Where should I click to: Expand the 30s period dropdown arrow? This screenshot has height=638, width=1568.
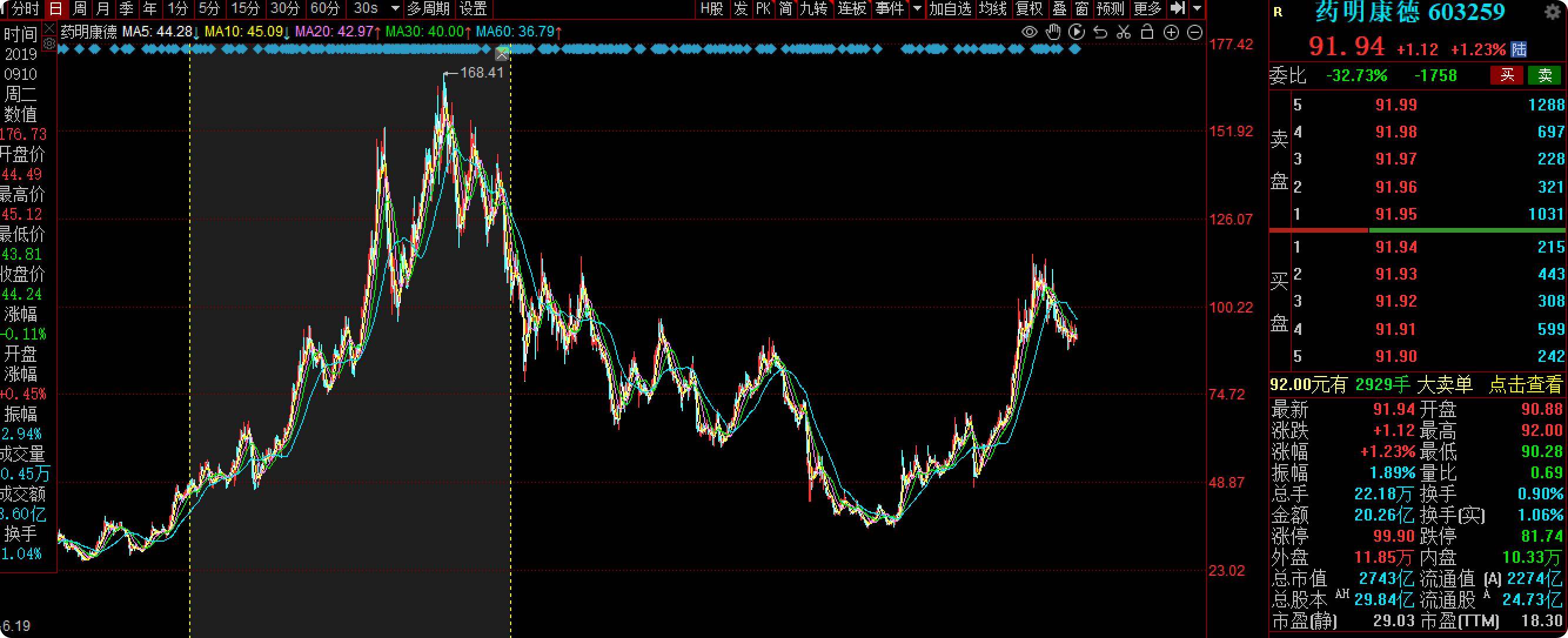coord(395,8)
